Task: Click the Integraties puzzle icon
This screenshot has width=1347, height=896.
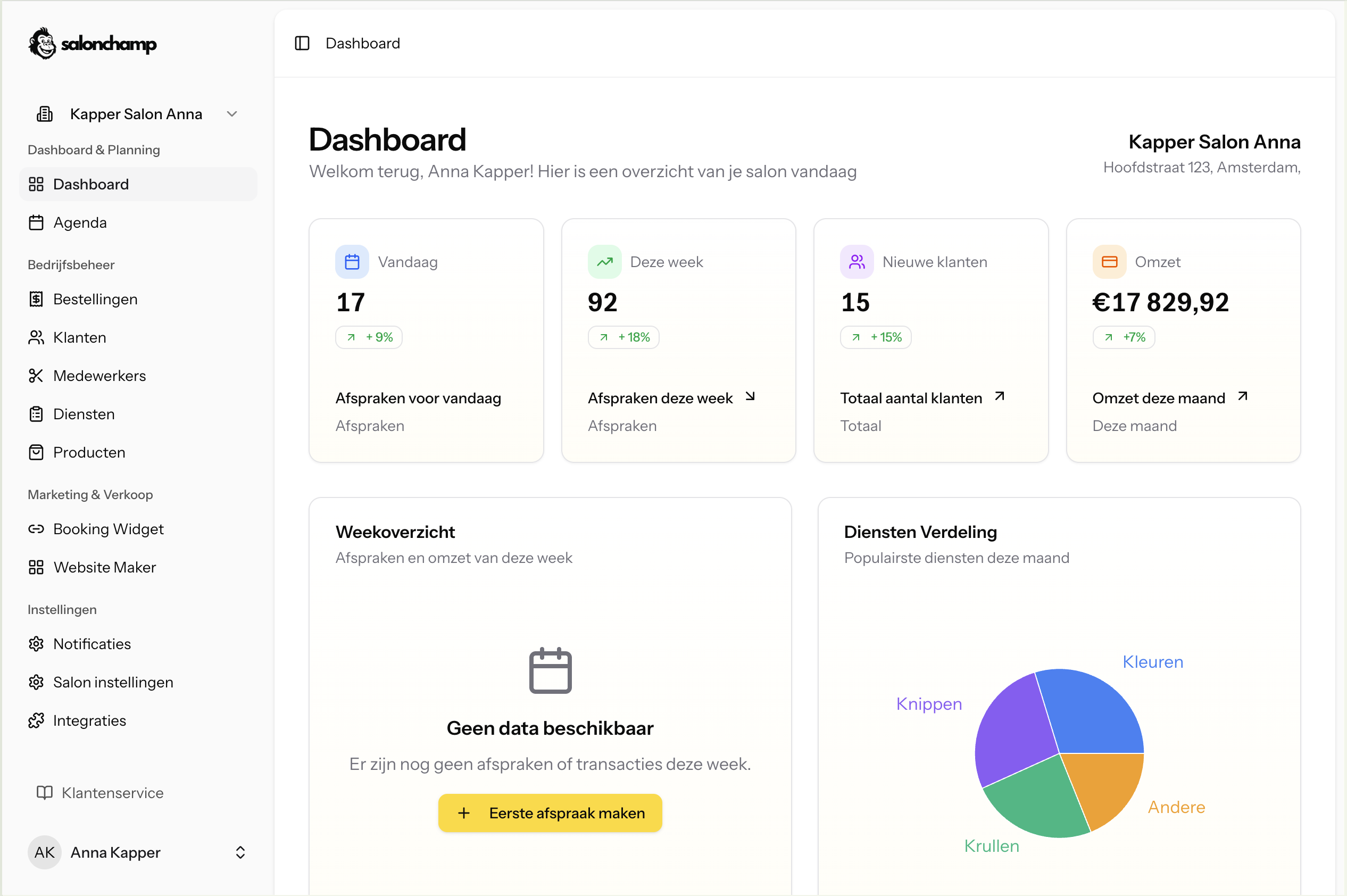Action: coord(36,720)
